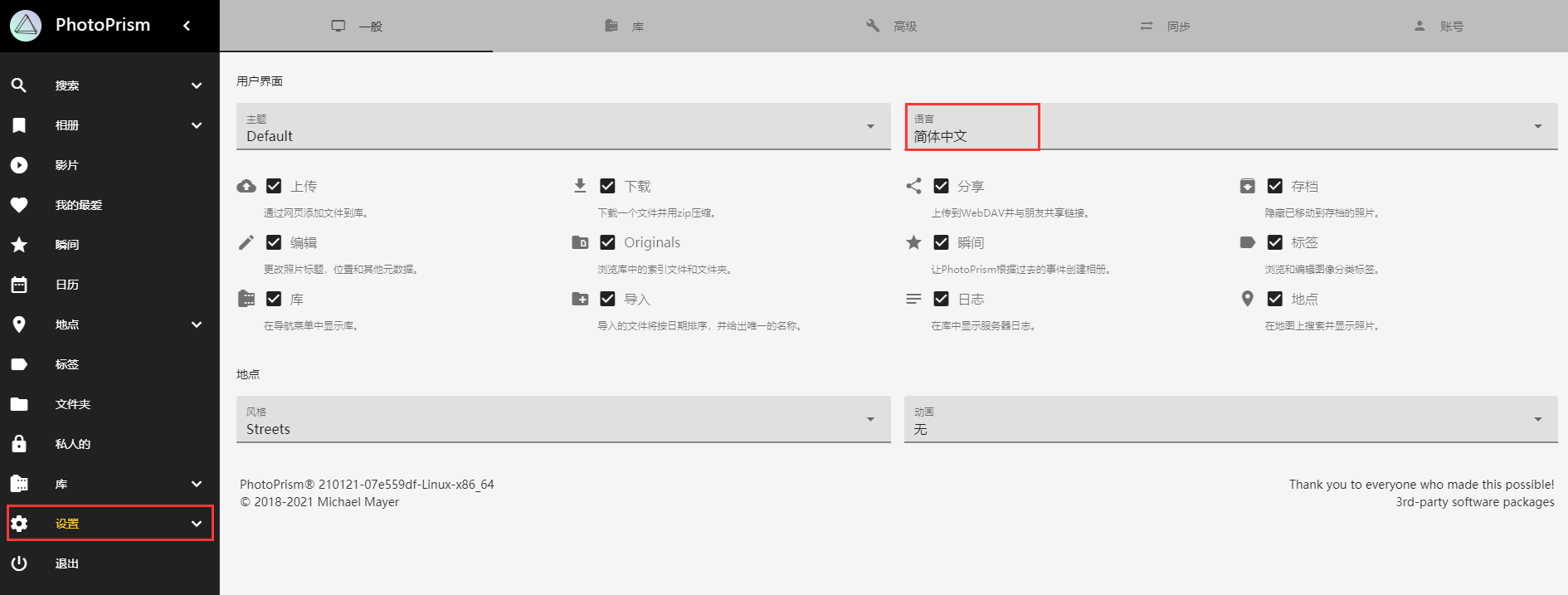Viewport: 1568px width, 595px height.
Task: Open the 语言 language dropdown
Action: coord(1231,126)
